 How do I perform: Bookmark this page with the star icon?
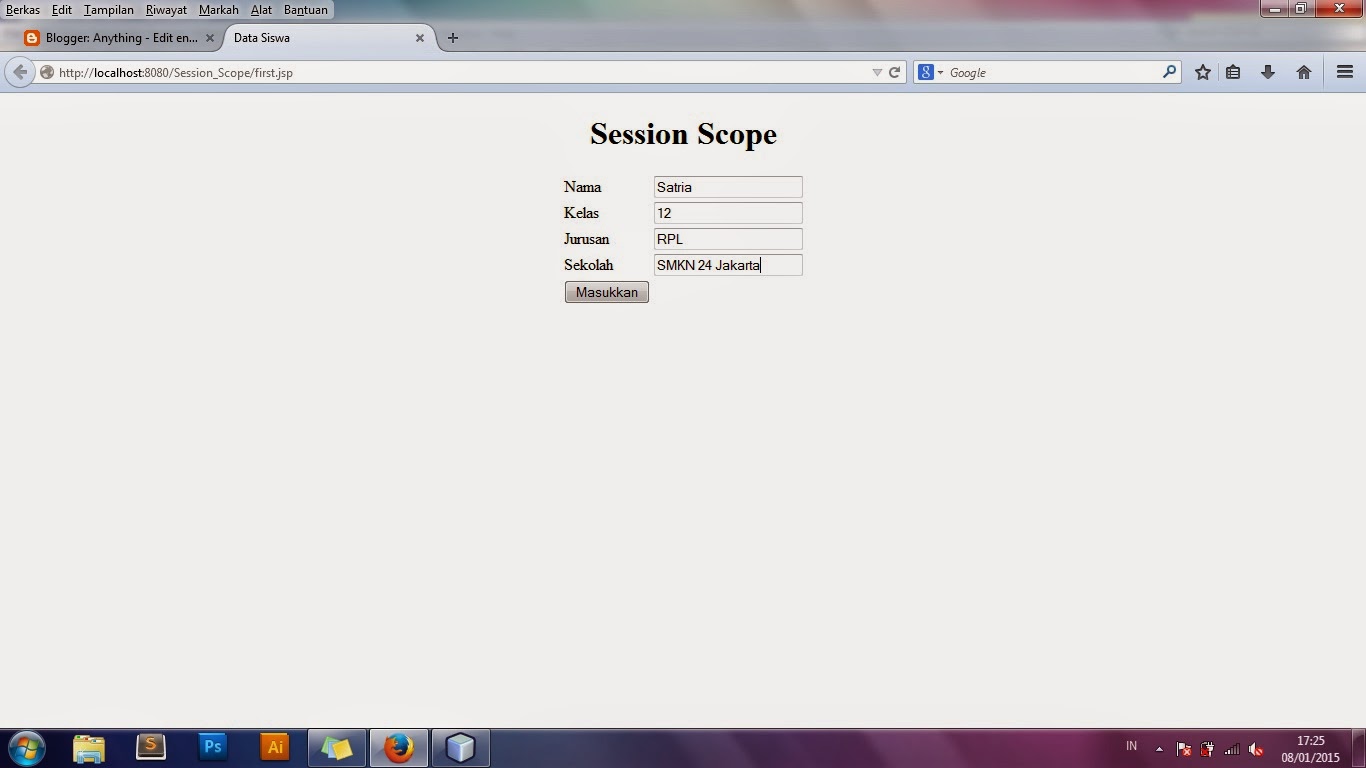1203,72
